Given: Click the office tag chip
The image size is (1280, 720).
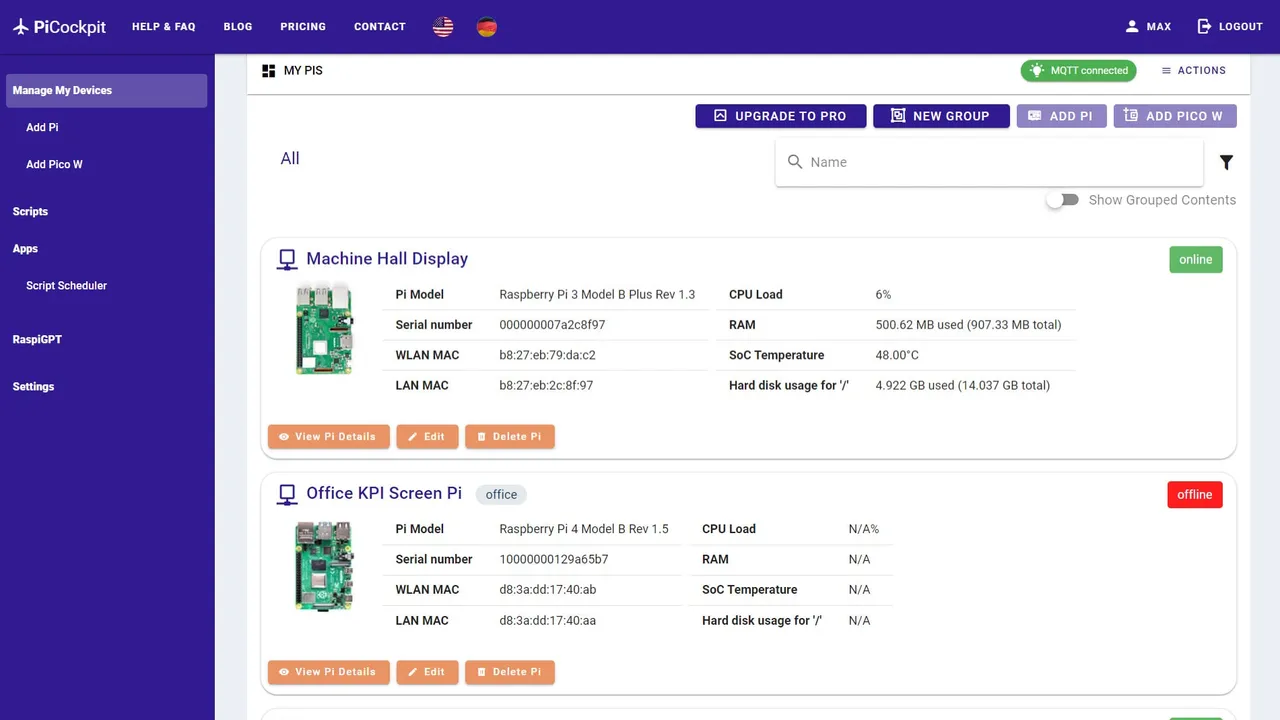Looking at the screenshot, I should [x=501, y=495].
